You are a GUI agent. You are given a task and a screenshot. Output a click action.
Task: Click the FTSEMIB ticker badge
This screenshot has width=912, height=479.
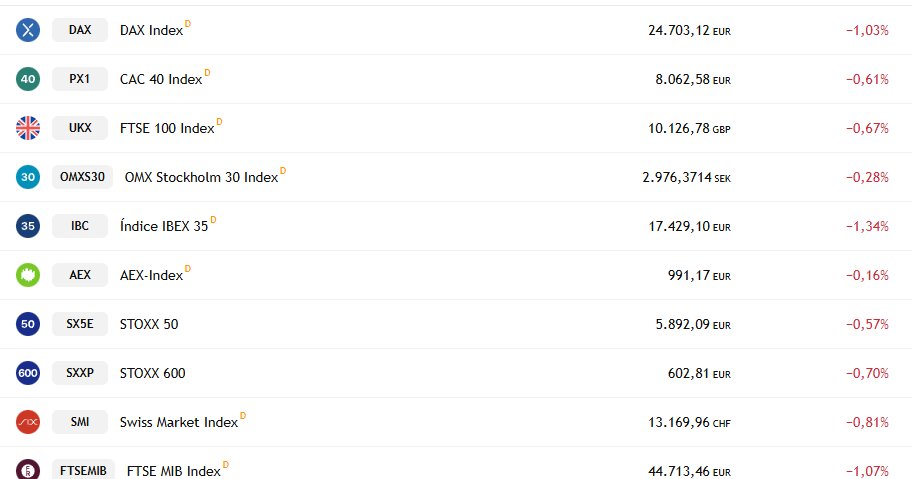tap(83, 470)
